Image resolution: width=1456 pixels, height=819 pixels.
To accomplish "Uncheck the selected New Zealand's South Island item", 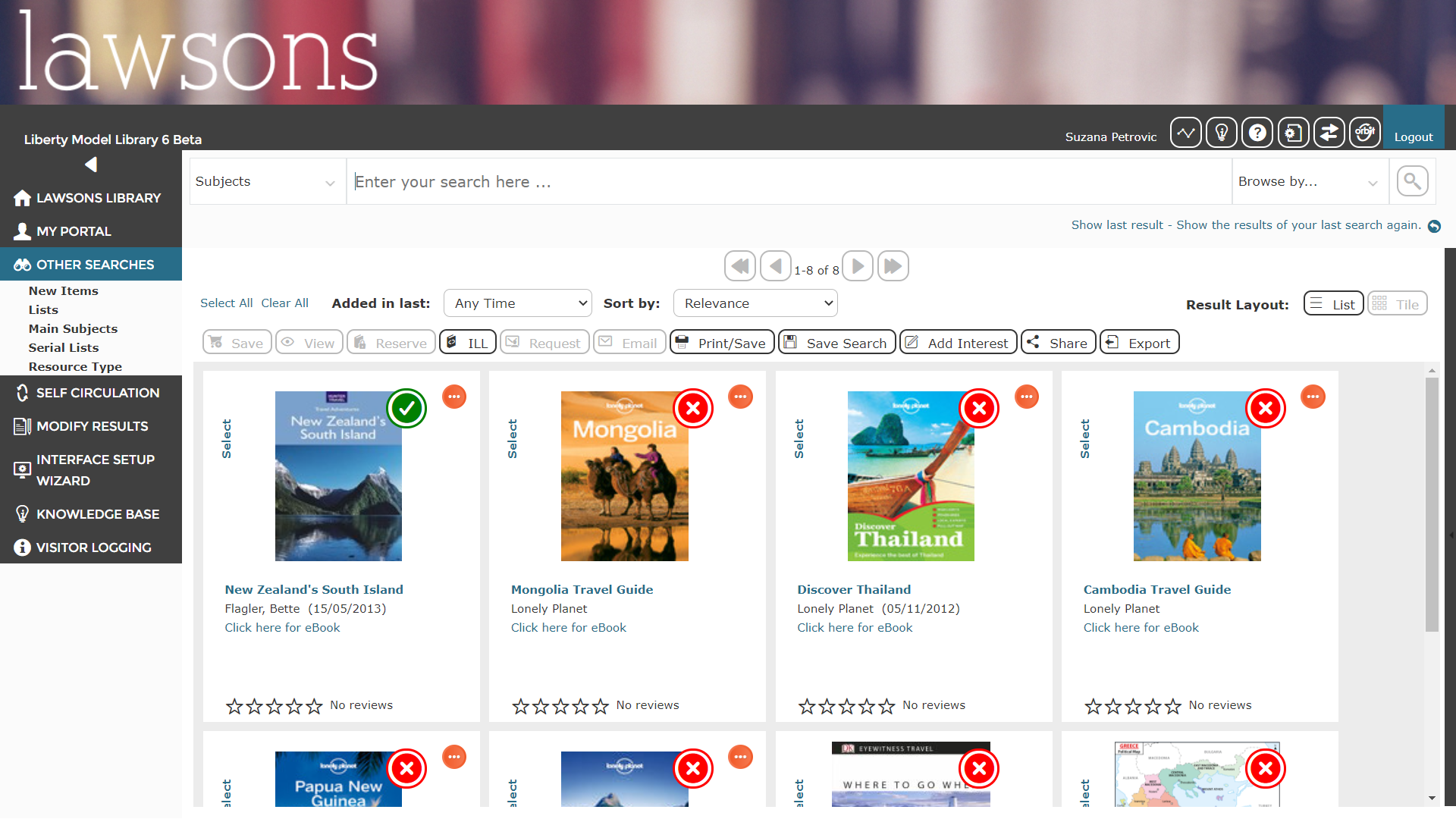I will (406, 408).
